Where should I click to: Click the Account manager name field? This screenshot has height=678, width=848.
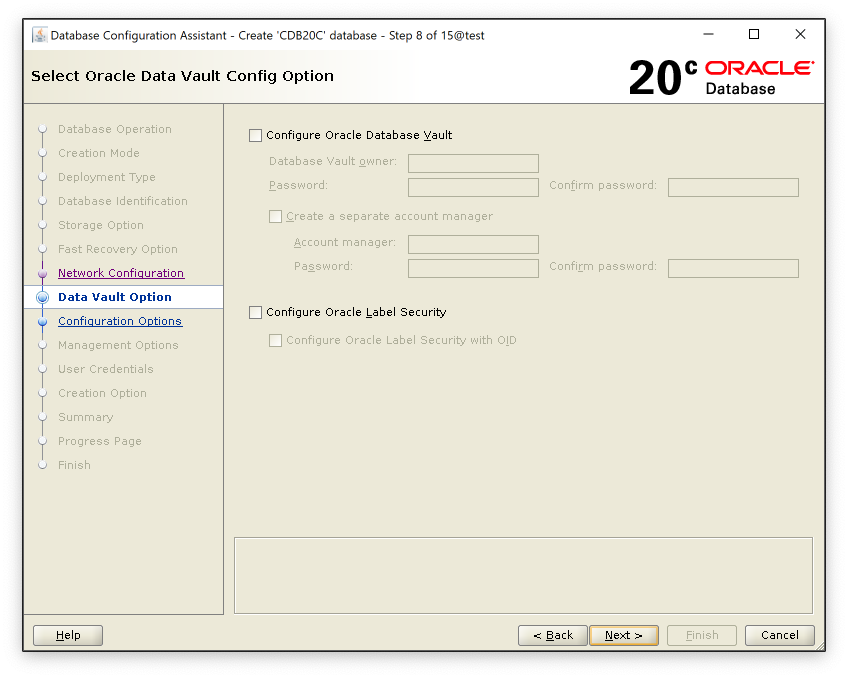(473, 244)
